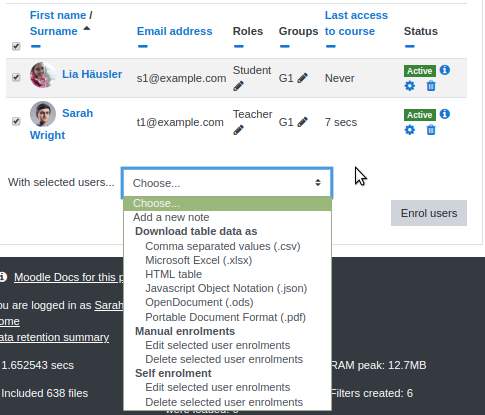Uncheck Lia Häusler's row checkbox
Viewport: 485px width, 415px height.
[x=16, y=77]
